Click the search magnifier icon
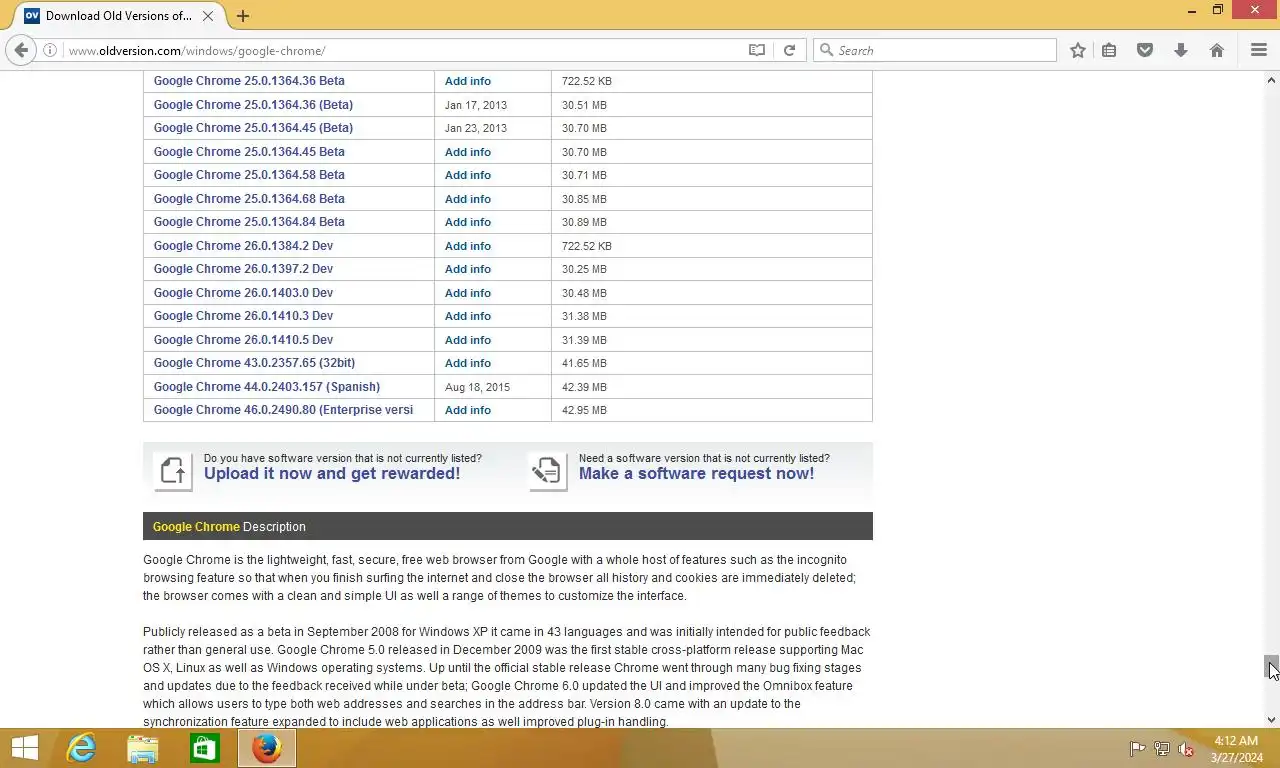Viewport: 1280px width, 768px height. (x=826, y=50)
